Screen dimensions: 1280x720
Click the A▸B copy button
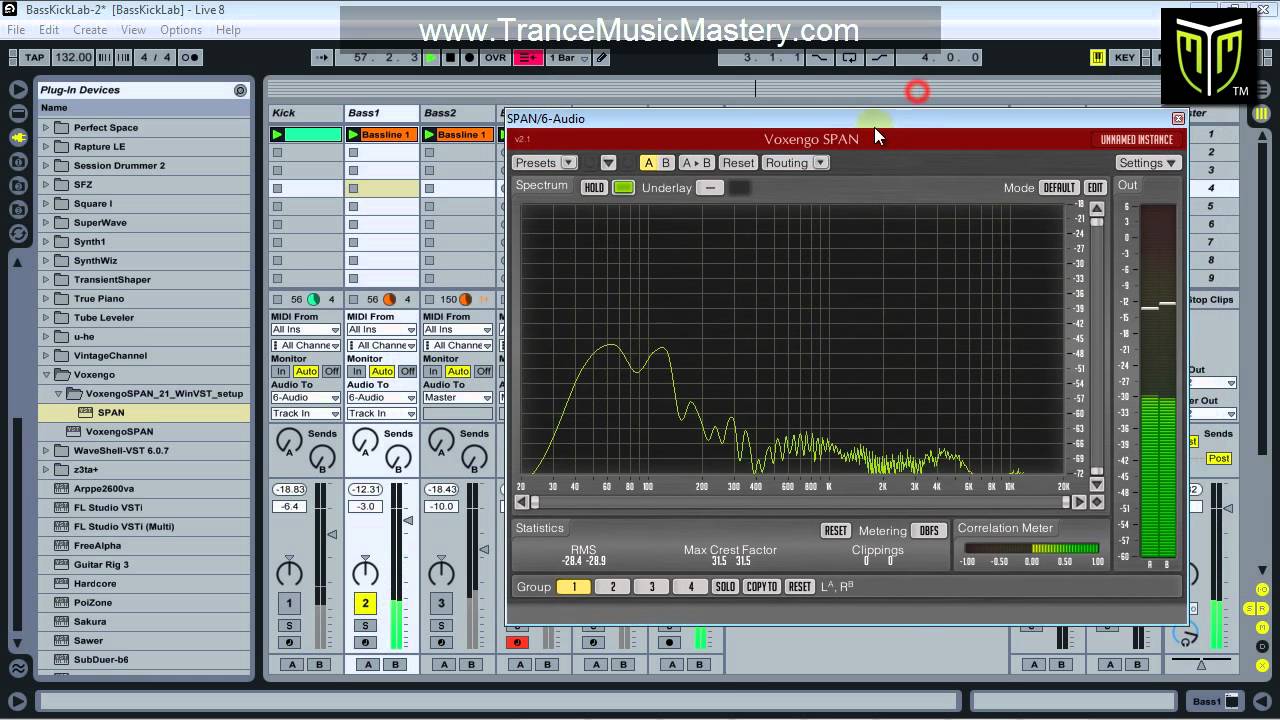pyautogui.click(x=696, y=163)
